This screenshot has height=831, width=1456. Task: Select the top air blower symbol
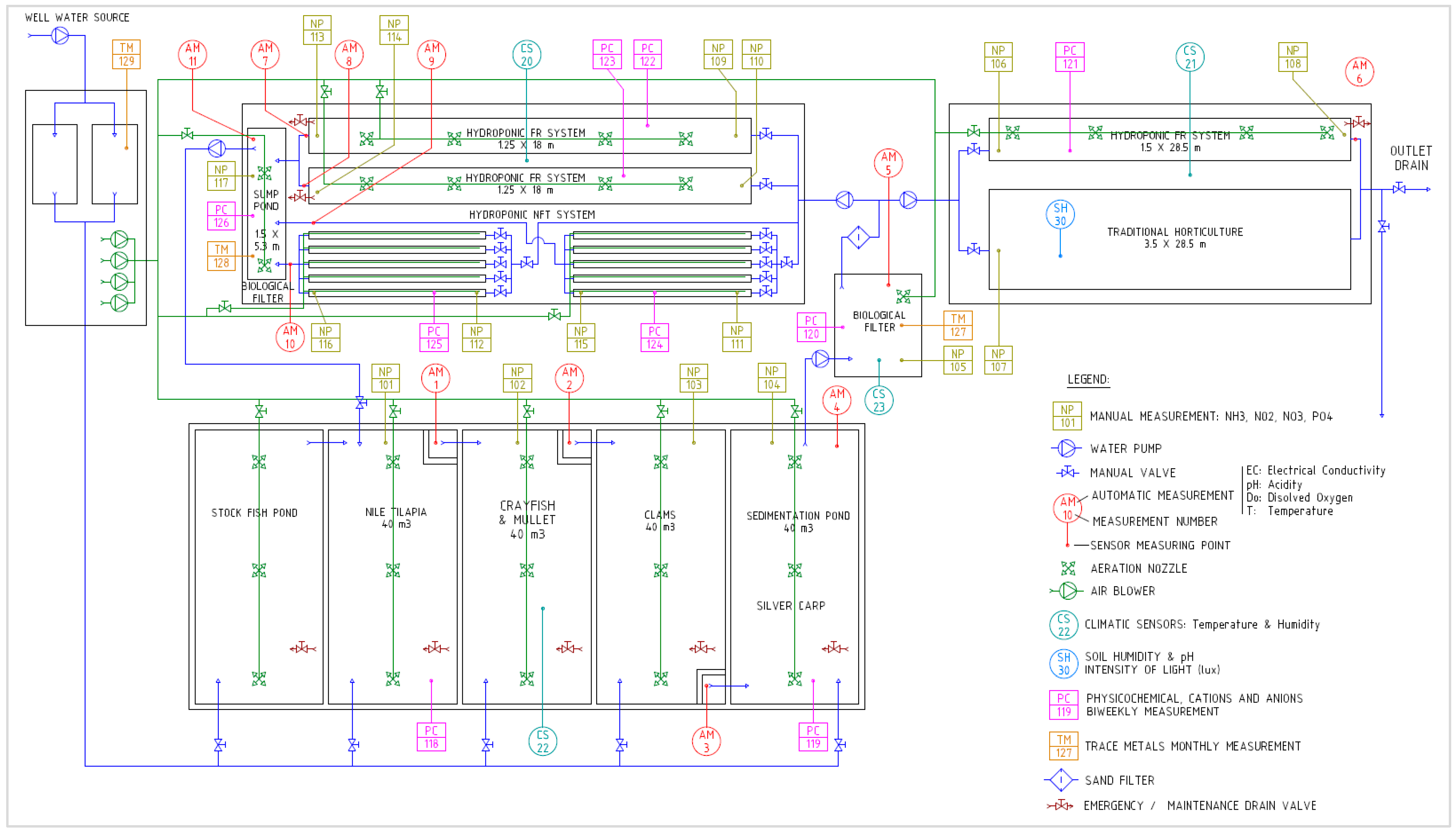click(x=119, y=238)
